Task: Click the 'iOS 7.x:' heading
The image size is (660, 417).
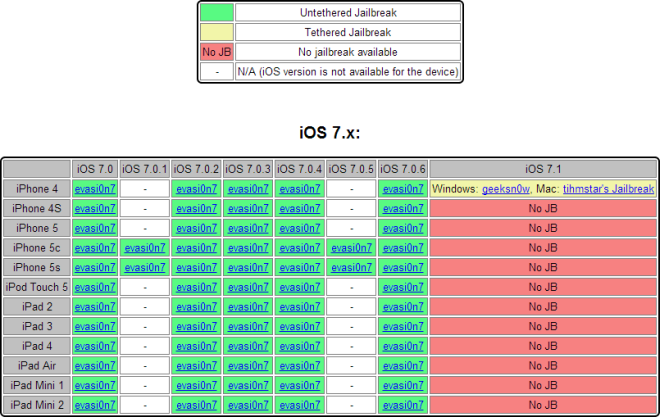Action: (x=330, y=133)
